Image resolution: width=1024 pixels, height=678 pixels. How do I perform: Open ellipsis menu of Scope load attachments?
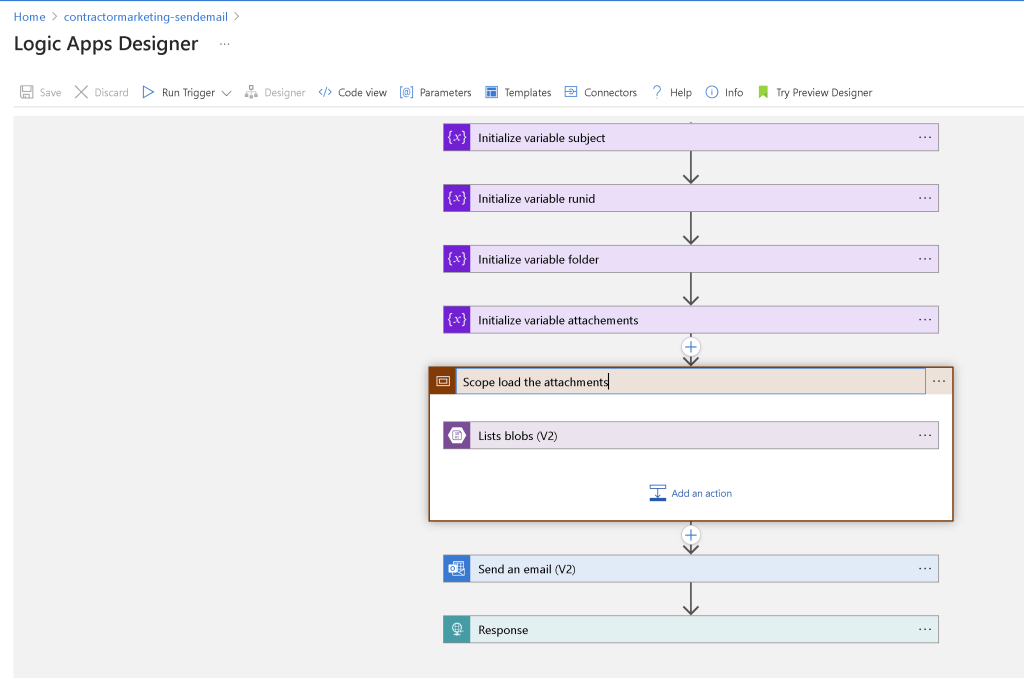click(x=939, y=381)
